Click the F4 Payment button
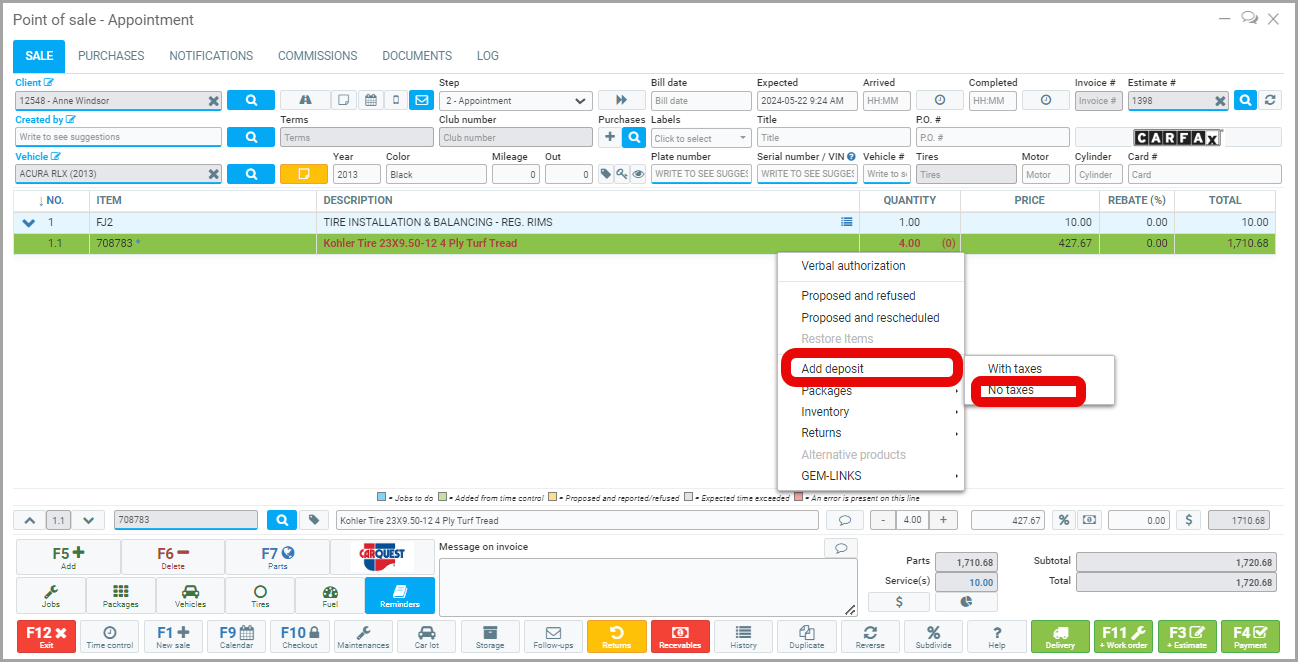The image size is (1298, 662). (1250, 636)
